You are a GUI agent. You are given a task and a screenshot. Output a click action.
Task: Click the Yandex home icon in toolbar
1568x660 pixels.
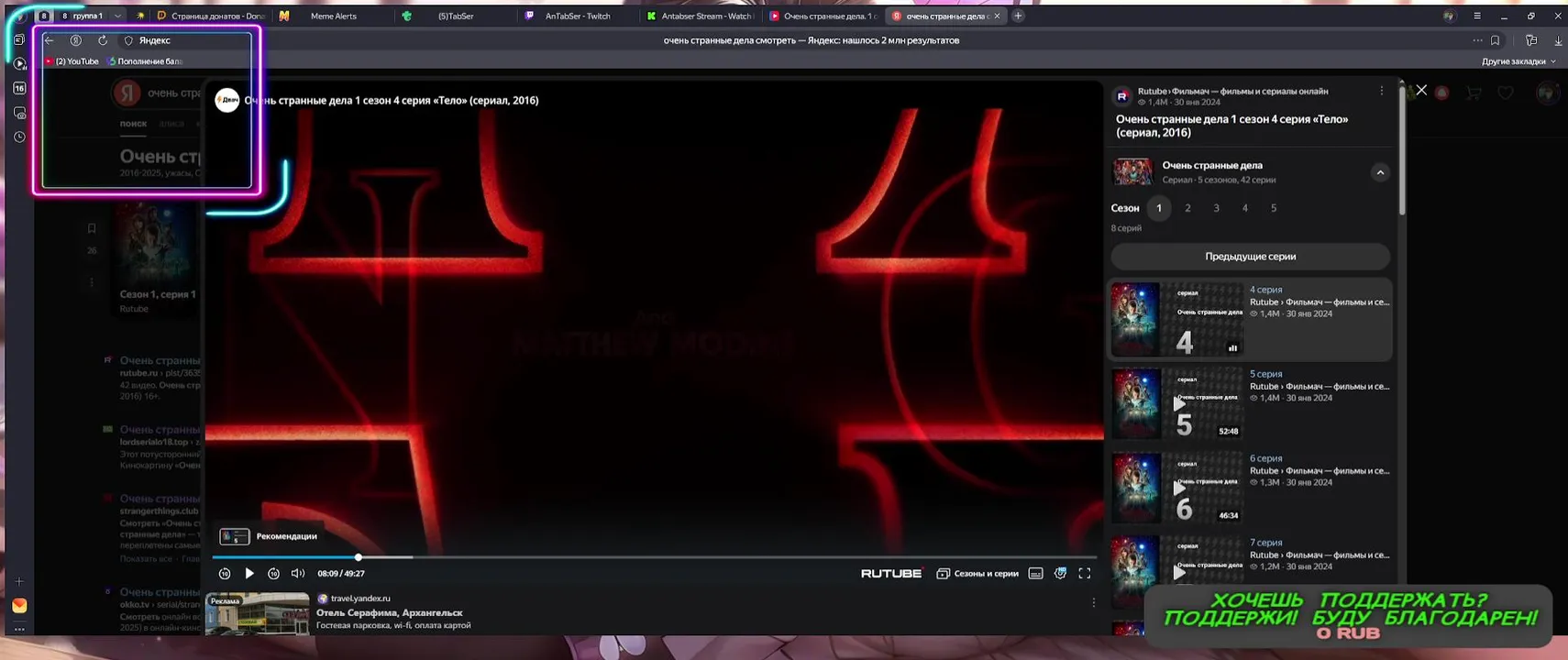(x=76, y=40)
